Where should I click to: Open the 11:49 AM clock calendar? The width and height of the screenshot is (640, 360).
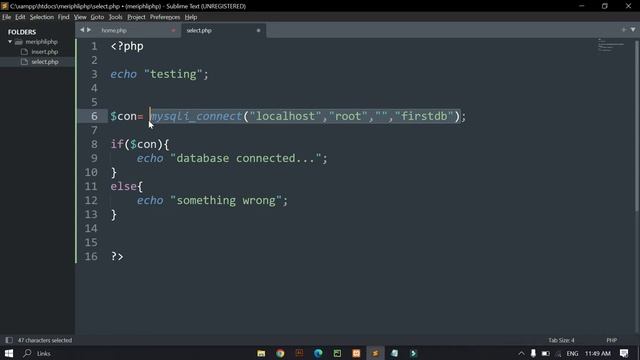tap(598, 353)
